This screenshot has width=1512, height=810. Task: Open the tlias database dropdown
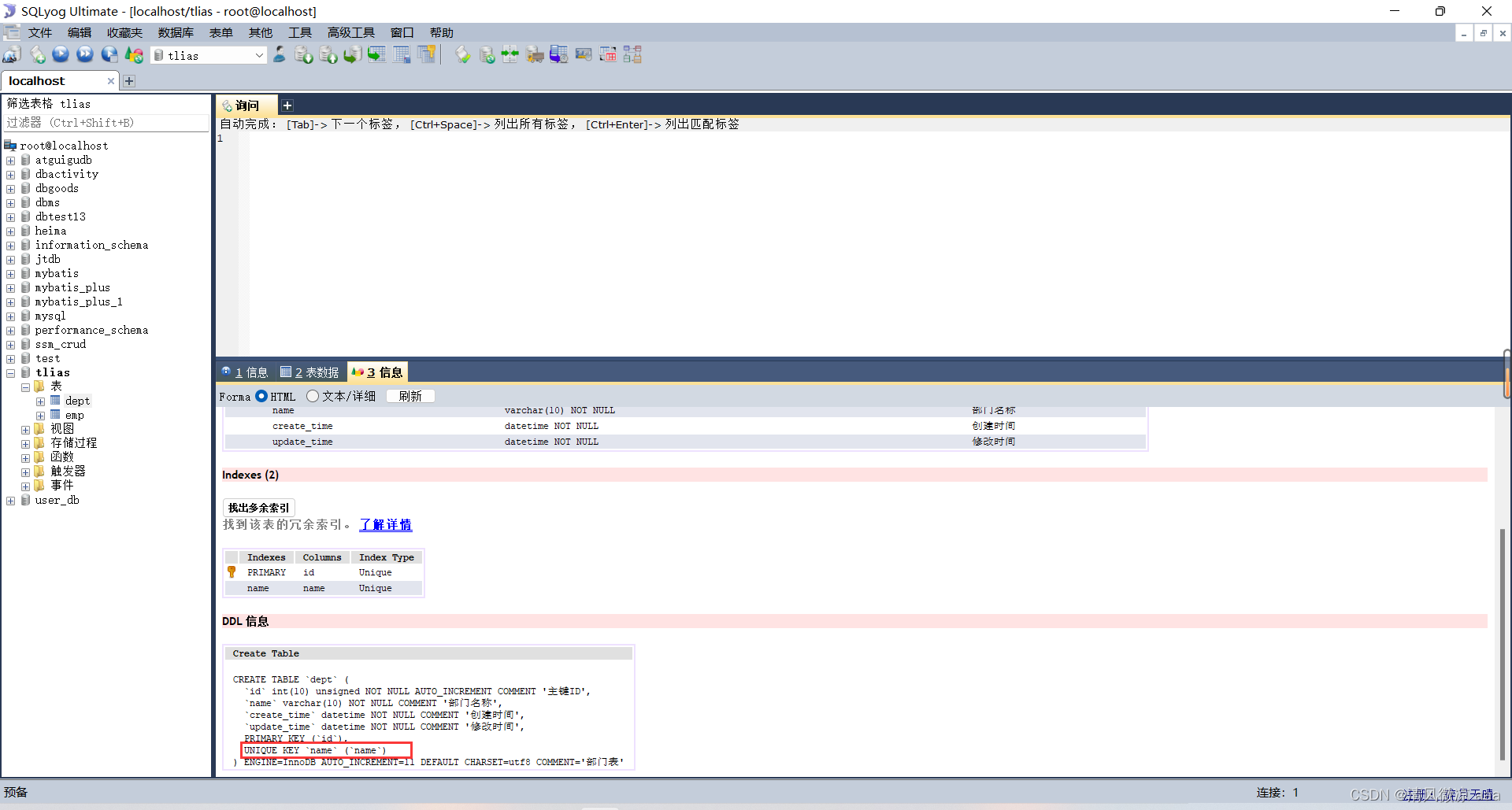coord(259,55)
